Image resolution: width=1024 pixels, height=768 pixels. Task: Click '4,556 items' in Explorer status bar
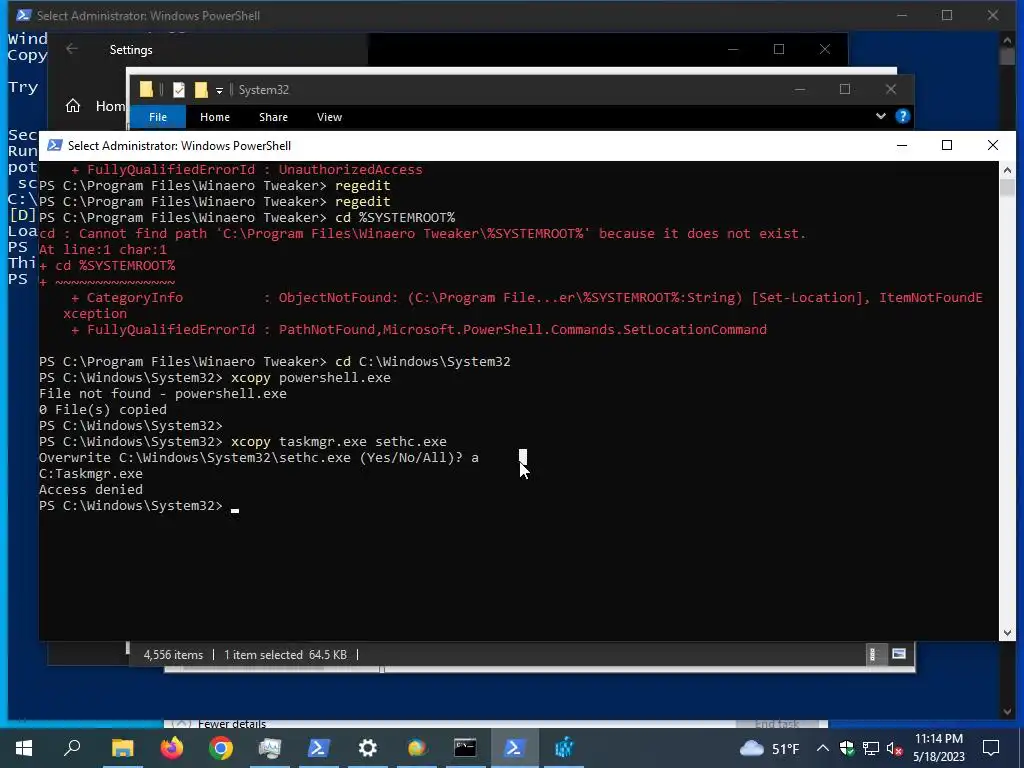point(173,654)
